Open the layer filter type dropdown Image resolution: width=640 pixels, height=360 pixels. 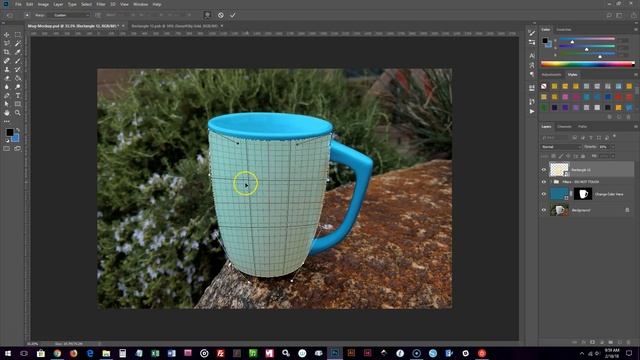coord(556,138)
